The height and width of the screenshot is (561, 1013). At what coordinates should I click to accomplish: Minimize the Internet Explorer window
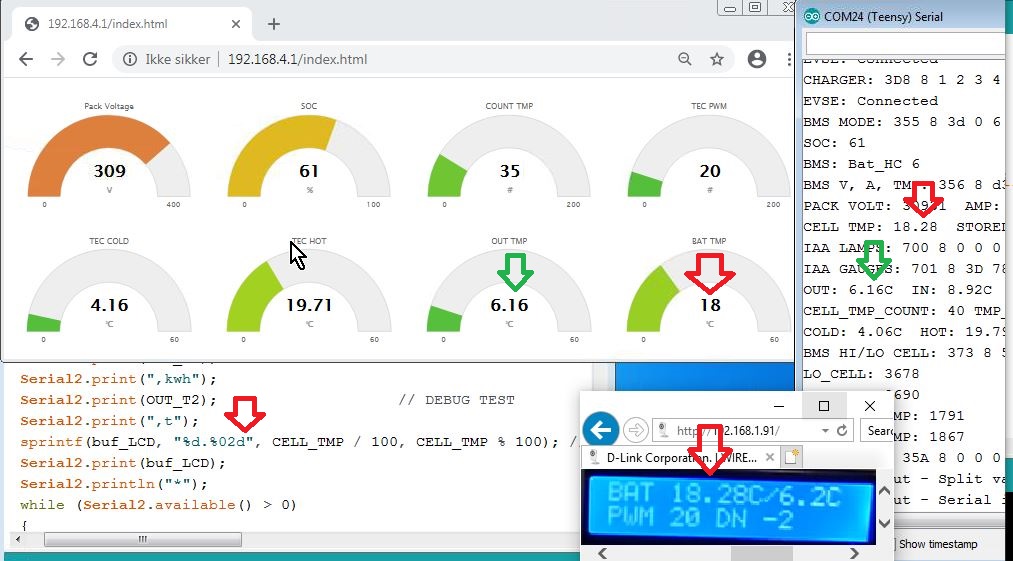click(x=779, y=406)
